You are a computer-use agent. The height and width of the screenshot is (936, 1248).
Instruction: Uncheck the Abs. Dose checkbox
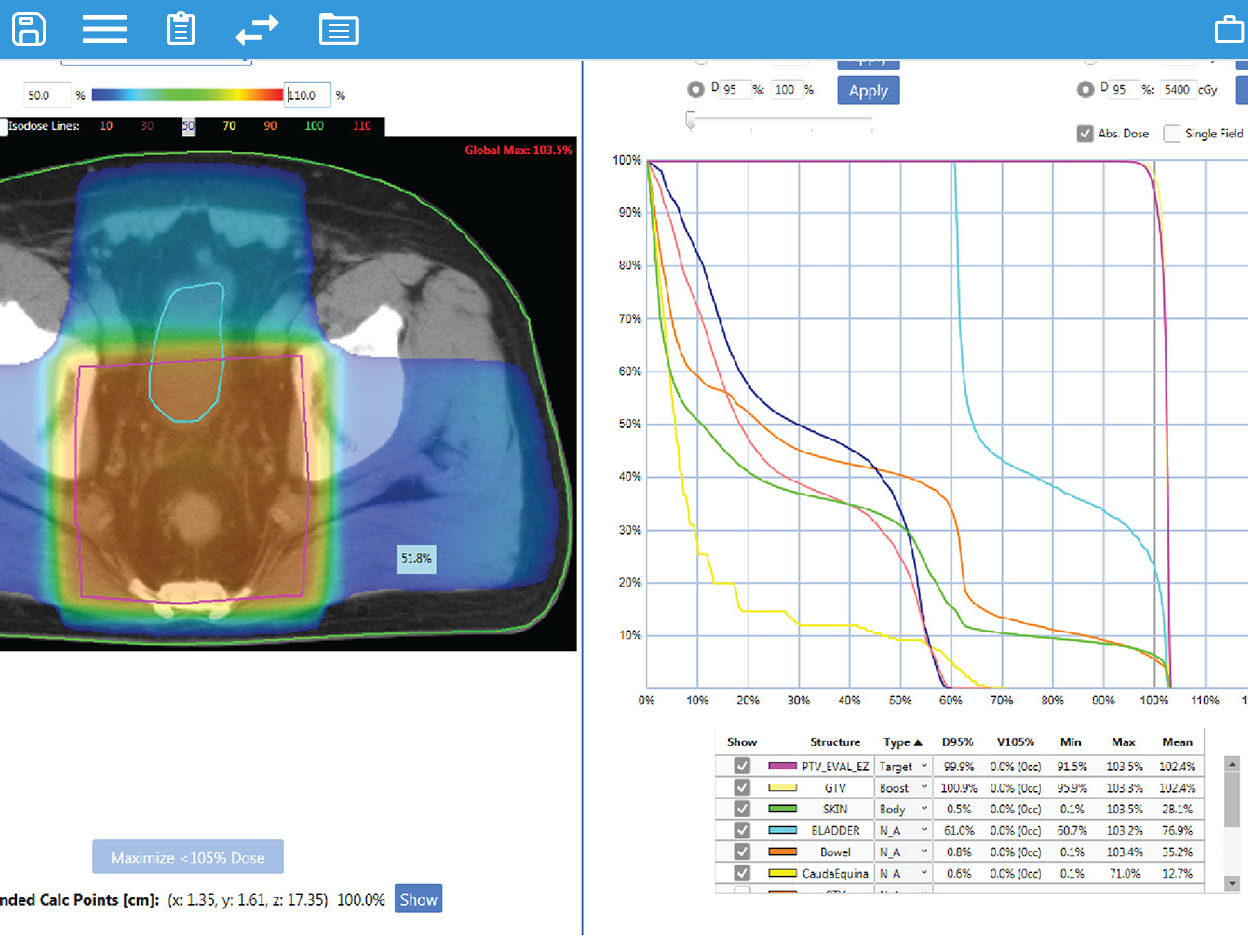pyautogui.click(x=1085, y=132)
